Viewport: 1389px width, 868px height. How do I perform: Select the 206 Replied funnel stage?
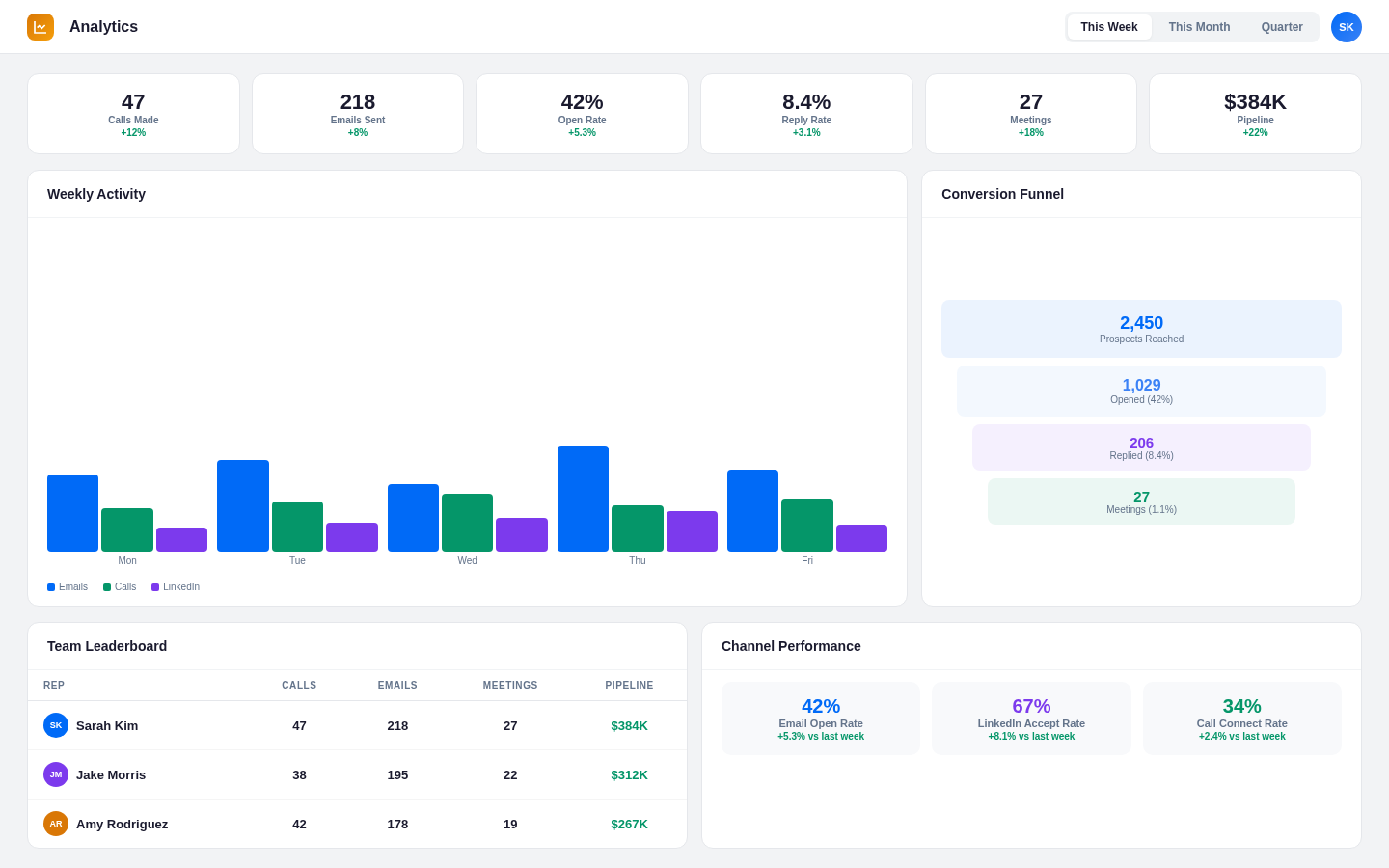pos(1141,448)
